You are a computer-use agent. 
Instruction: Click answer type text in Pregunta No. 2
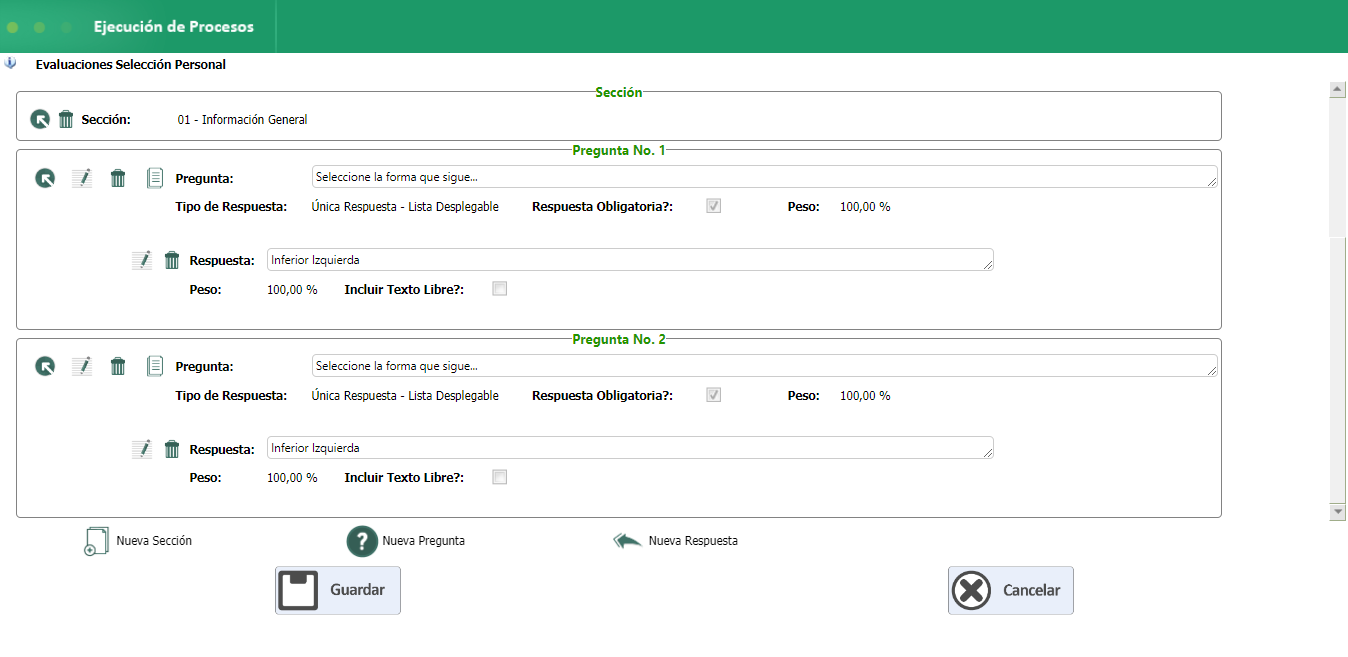click(x=405, y=396)
